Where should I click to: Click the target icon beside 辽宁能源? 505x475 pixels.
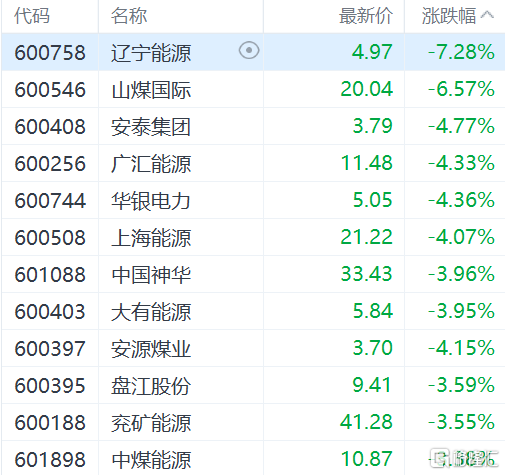pyautogui.click(x=249, y=51)
